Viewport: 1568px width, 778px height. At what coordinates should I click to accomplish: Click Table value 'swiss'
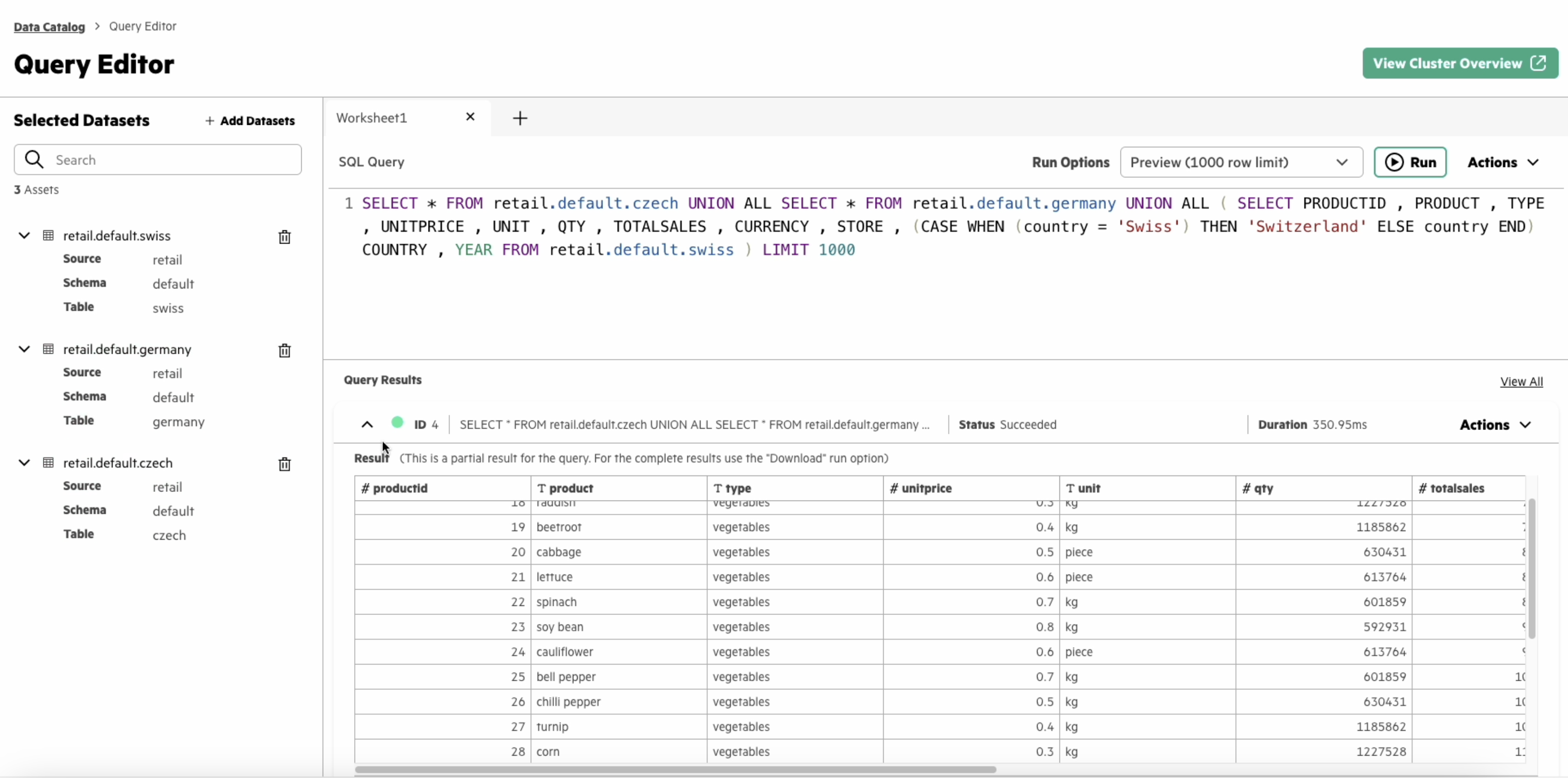coord(168,308)
